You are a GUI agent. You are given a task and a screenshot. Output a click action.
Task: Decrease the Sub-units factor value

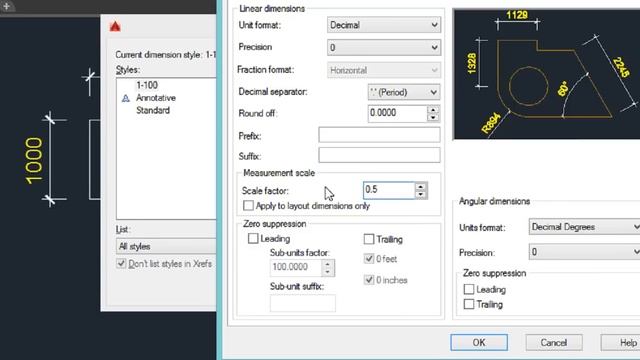pos(328,272)
